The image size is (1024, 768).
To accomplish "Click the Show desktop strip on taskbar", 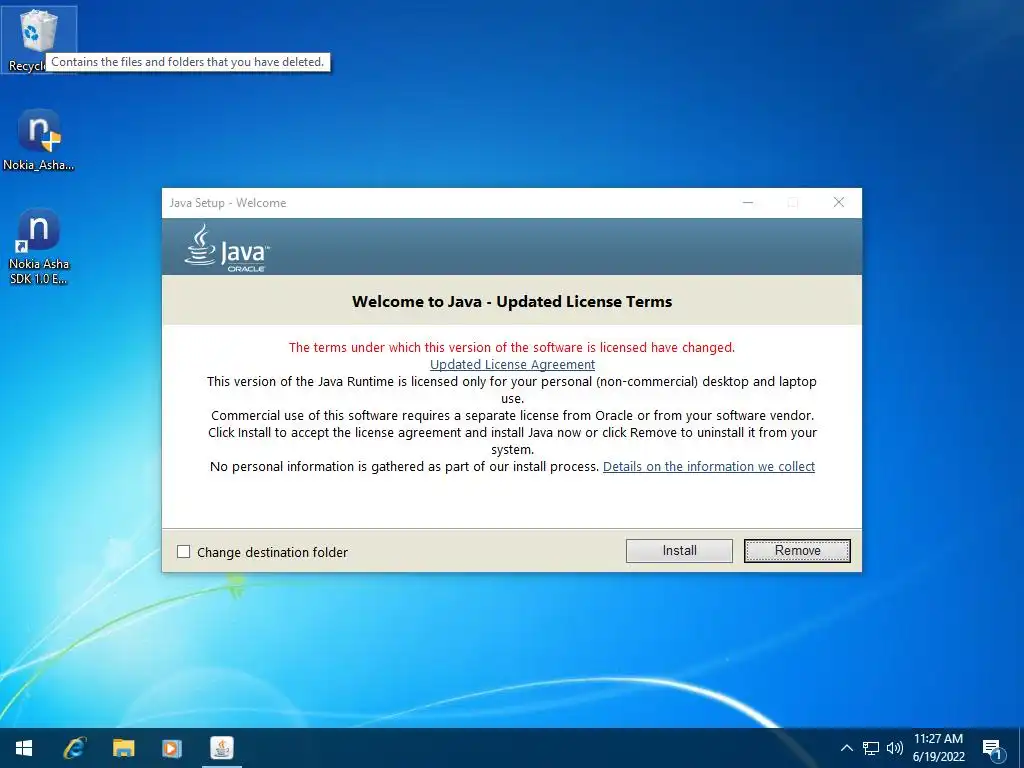I will 1021,748.
